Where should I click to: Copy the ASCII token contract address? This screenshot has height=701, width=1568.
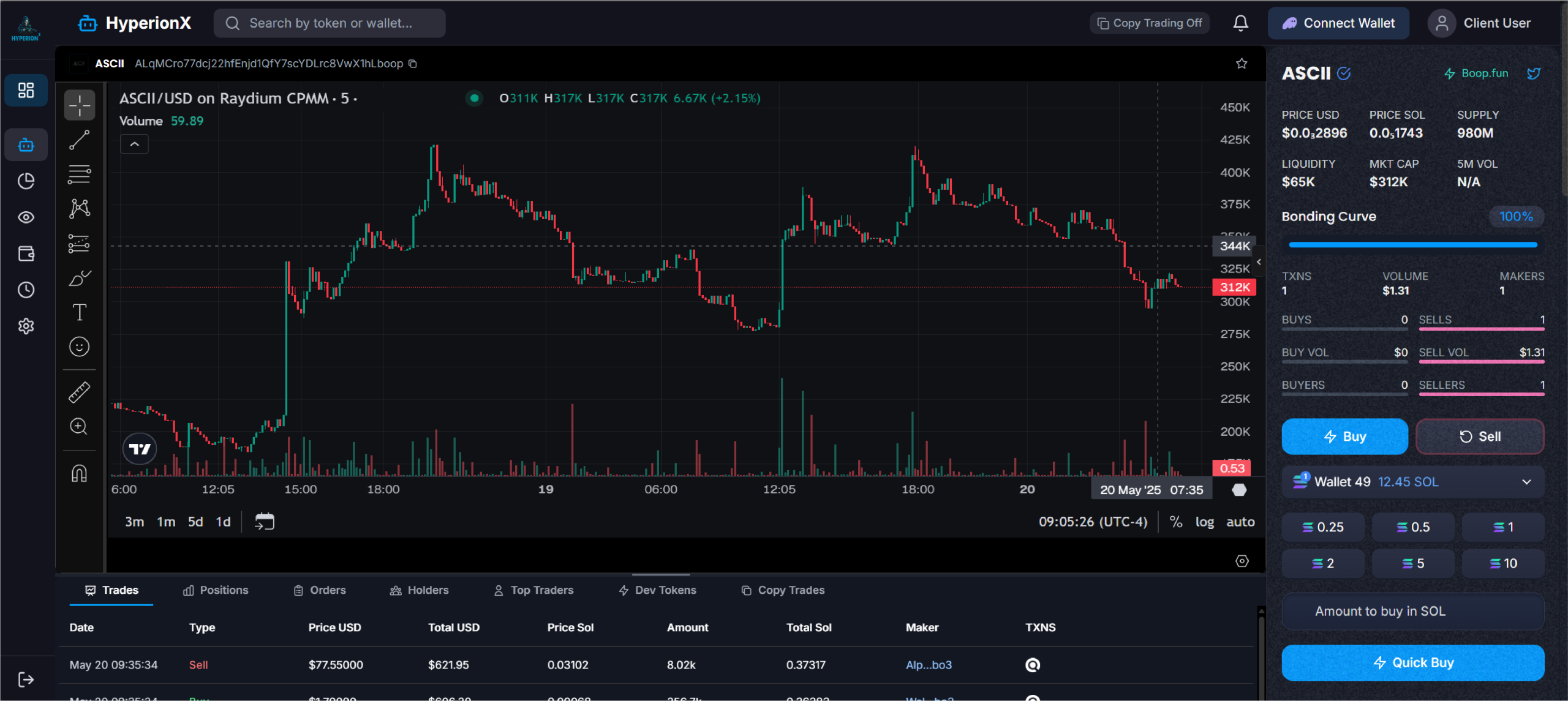(x=413, y=64)
